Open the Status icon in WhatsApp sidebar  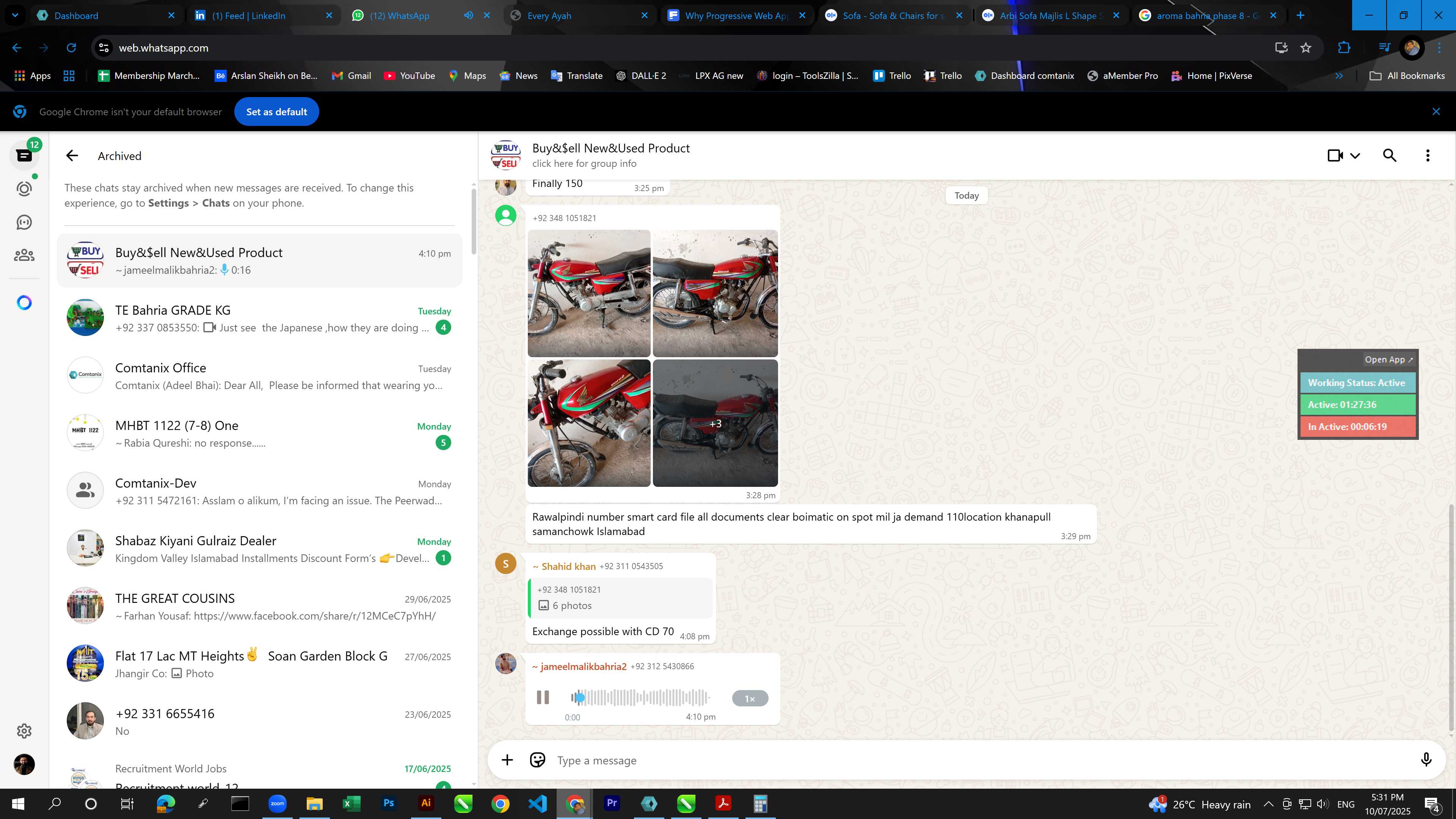point(24,189)
